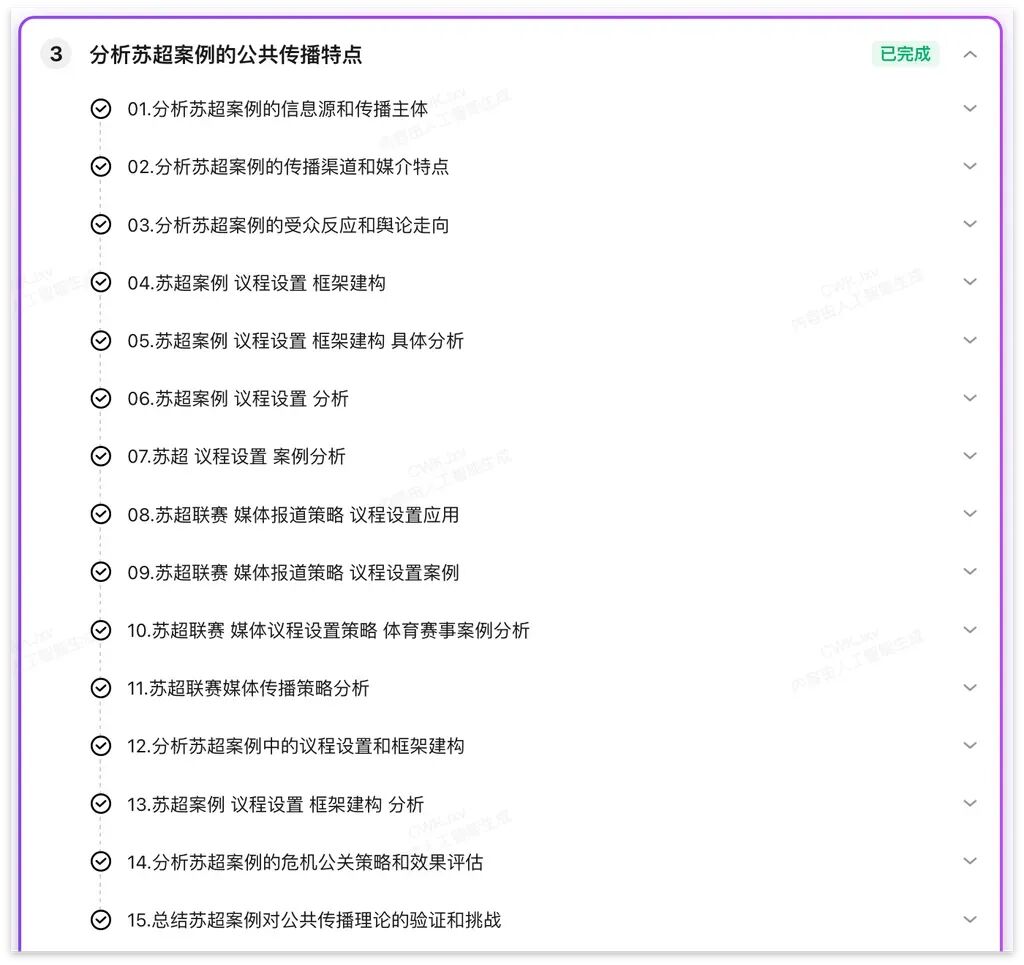This screenshot has height=965, width=1024.
Task: Click check circle beside item 13
Action: 101,804
